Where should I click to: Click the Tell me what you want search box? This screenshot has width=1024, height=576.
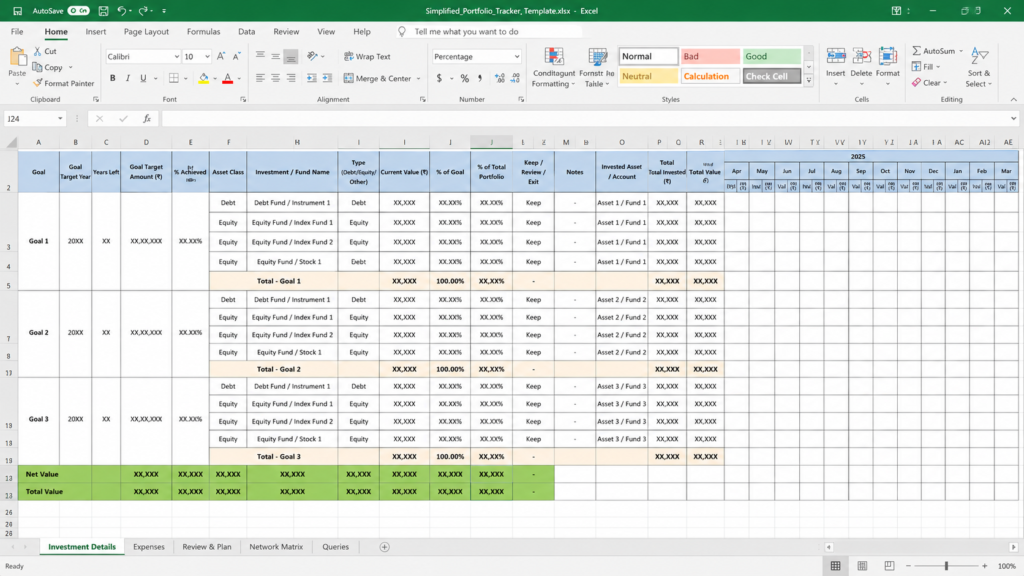pos(490,31)
